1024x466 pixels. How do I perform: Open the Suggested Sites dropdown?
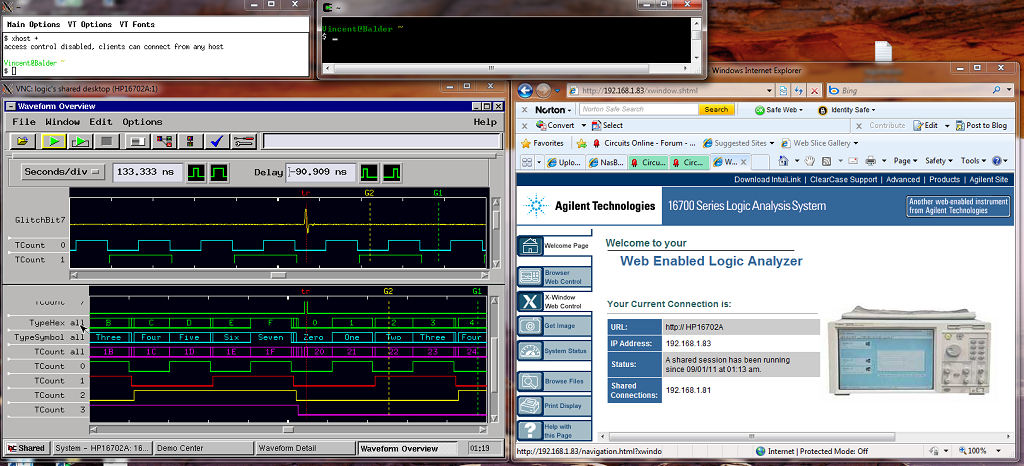pos(771,143)
